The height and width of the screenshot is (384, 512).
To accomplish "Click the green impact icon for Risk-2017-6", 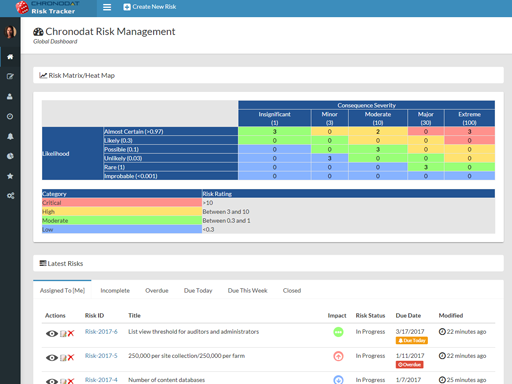I will (x=338, y=332).
